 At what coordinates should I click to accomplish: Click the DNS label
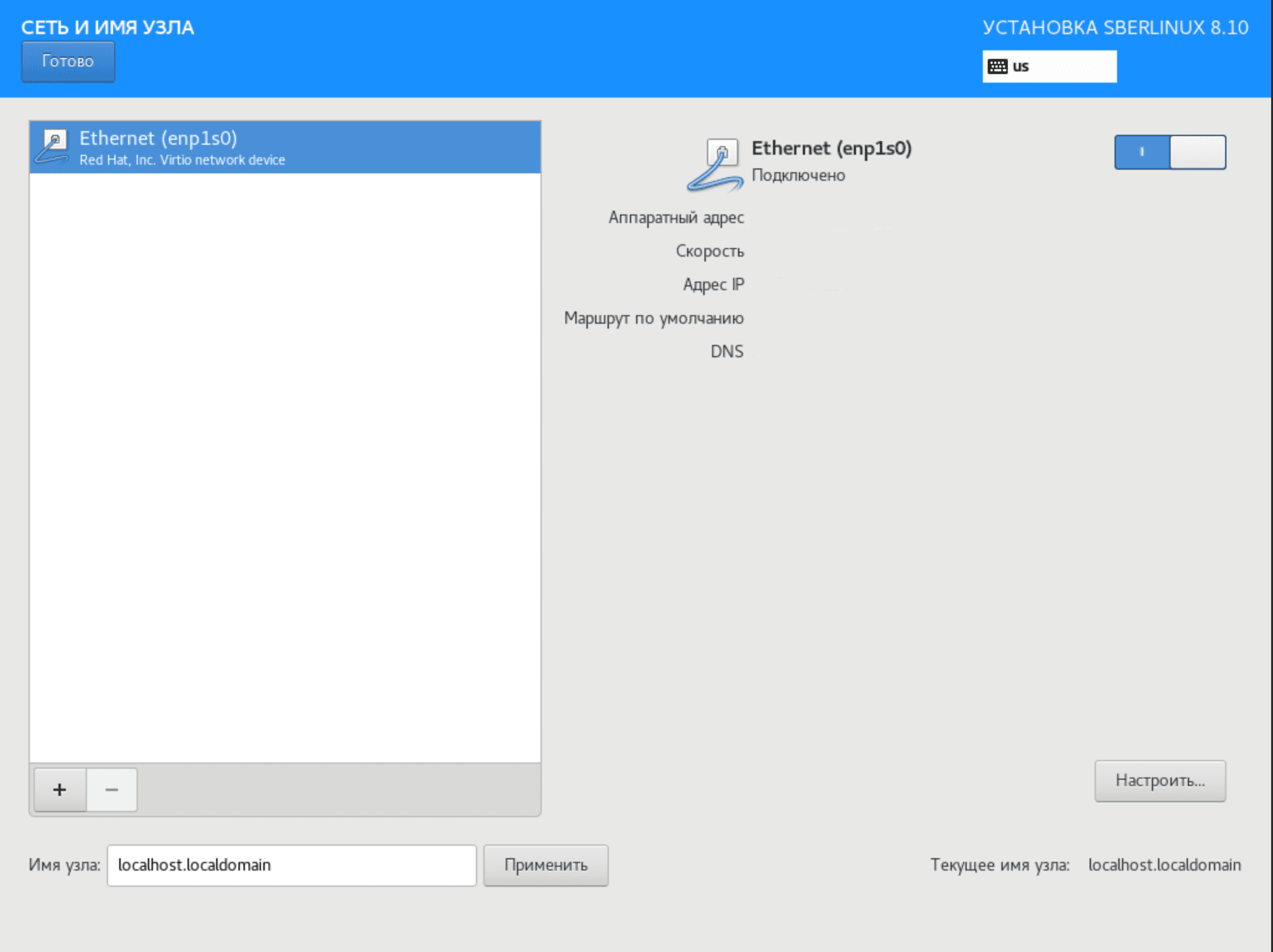click(x=727, y=352)
